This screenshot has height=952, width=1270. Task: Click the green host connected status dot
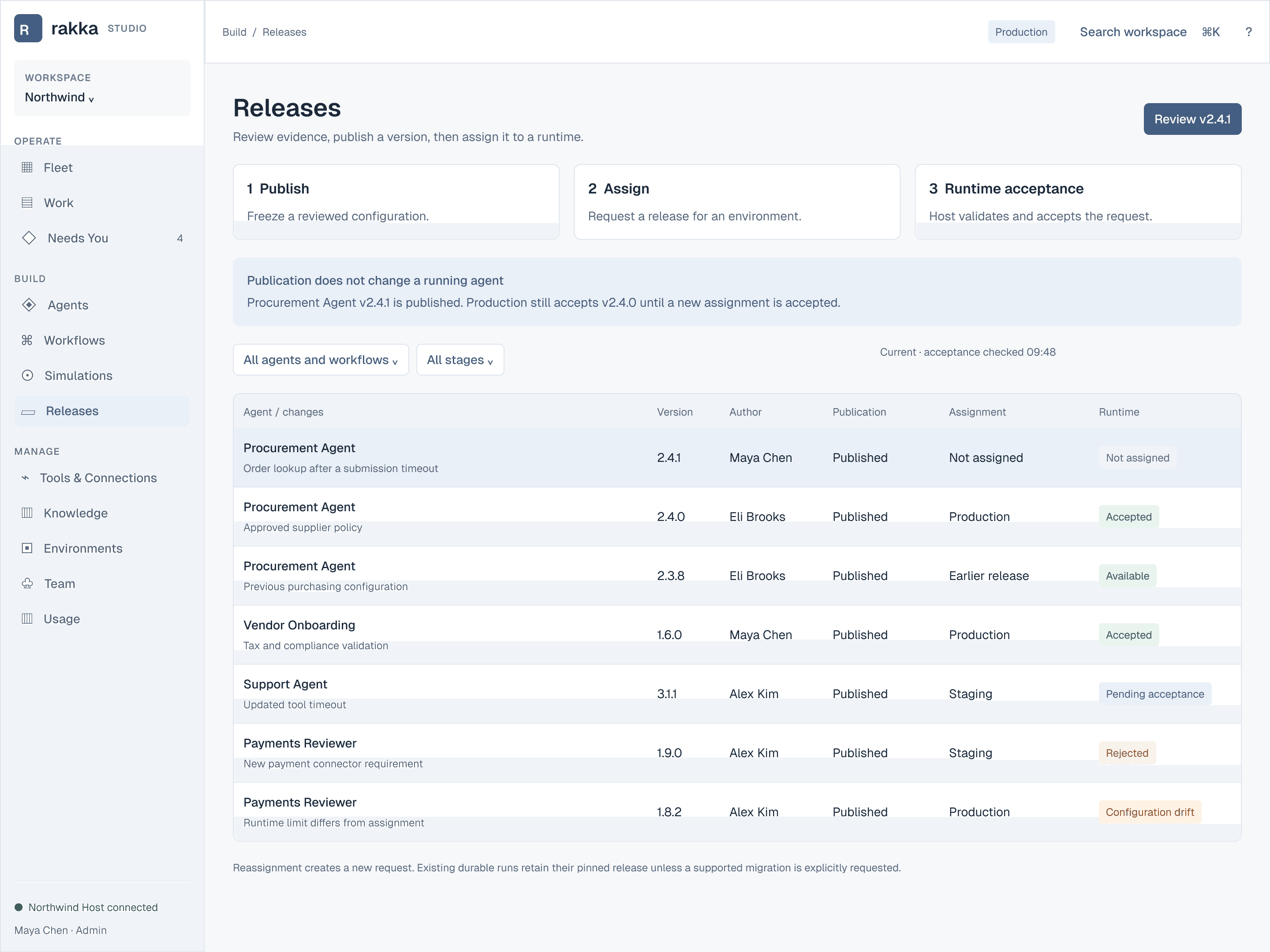19,907
